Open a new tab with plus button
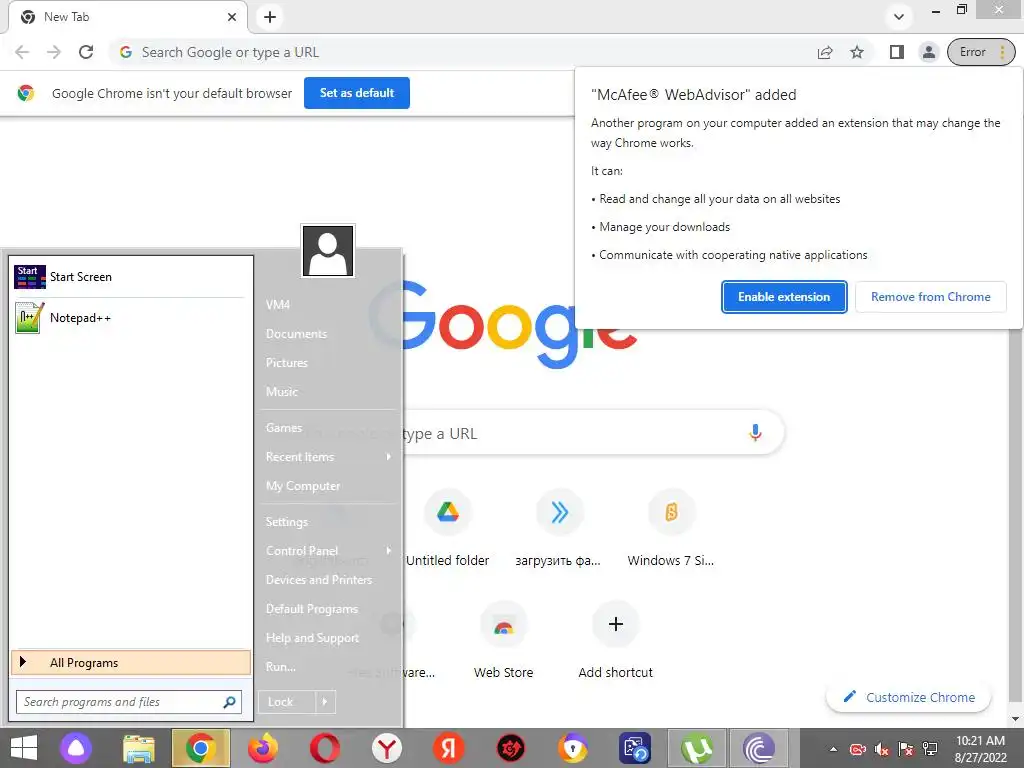The height and width of the screenshot is (768, 1024). [x=270, y=17]
